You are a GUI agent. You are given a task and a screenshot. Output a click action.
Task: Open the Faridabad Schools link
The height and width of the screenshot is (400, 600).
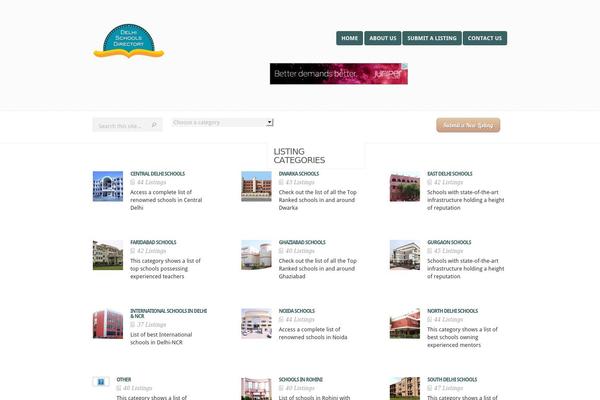point(153,242)
